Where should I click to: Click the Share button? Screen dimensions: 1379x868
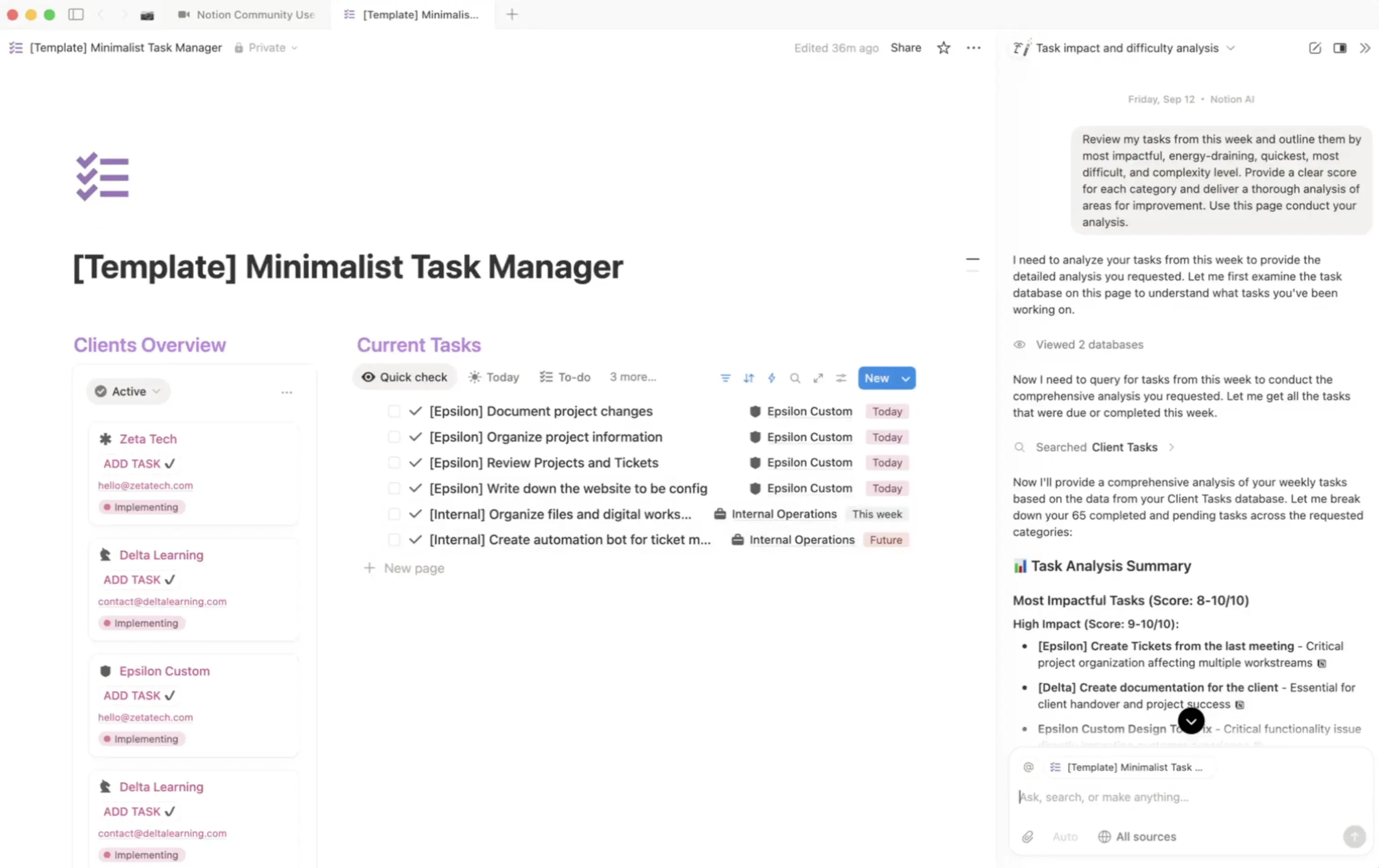coord(905,48)
